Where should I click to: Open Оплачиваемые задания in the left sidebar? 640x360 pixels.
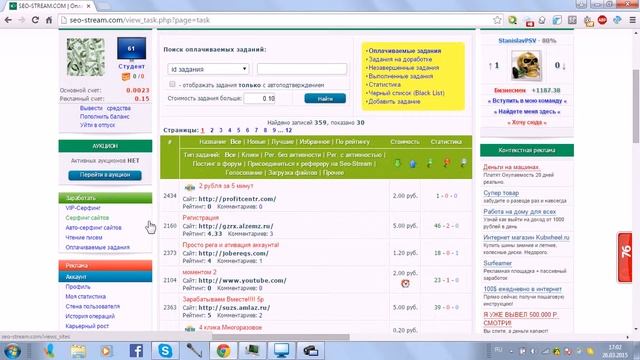click(98, 247)
